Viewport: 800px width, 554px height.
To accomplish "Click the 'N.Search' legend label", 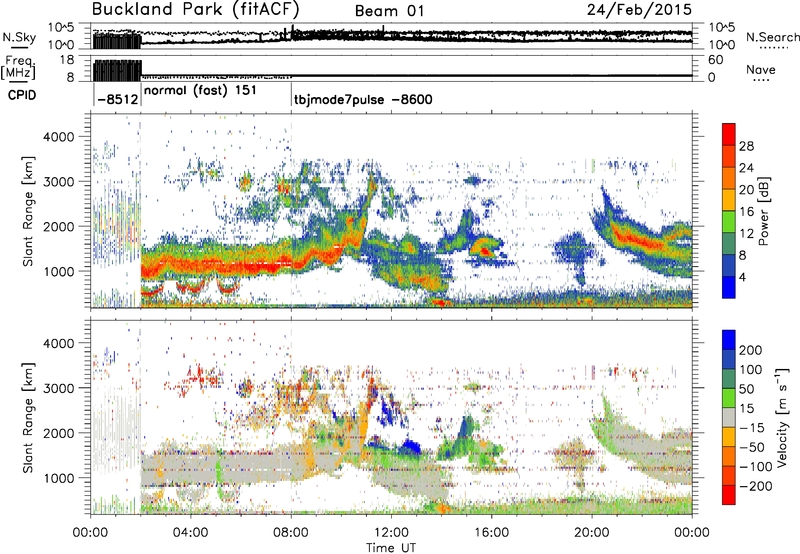I will (772, 37).
